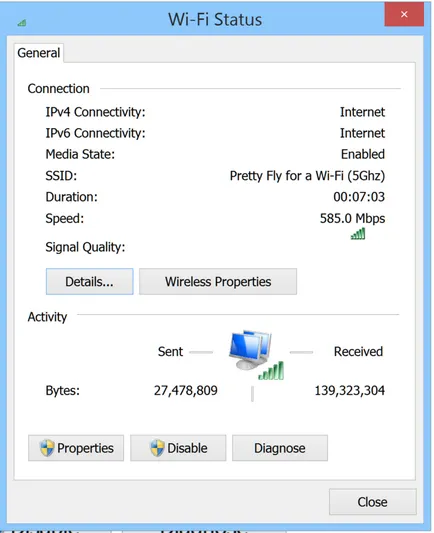This screenshot has width=434, height=533.
Task: Close the Wi-Fi Status dialog via Close button
Action: pyautogui.click(x=372, y=502)
